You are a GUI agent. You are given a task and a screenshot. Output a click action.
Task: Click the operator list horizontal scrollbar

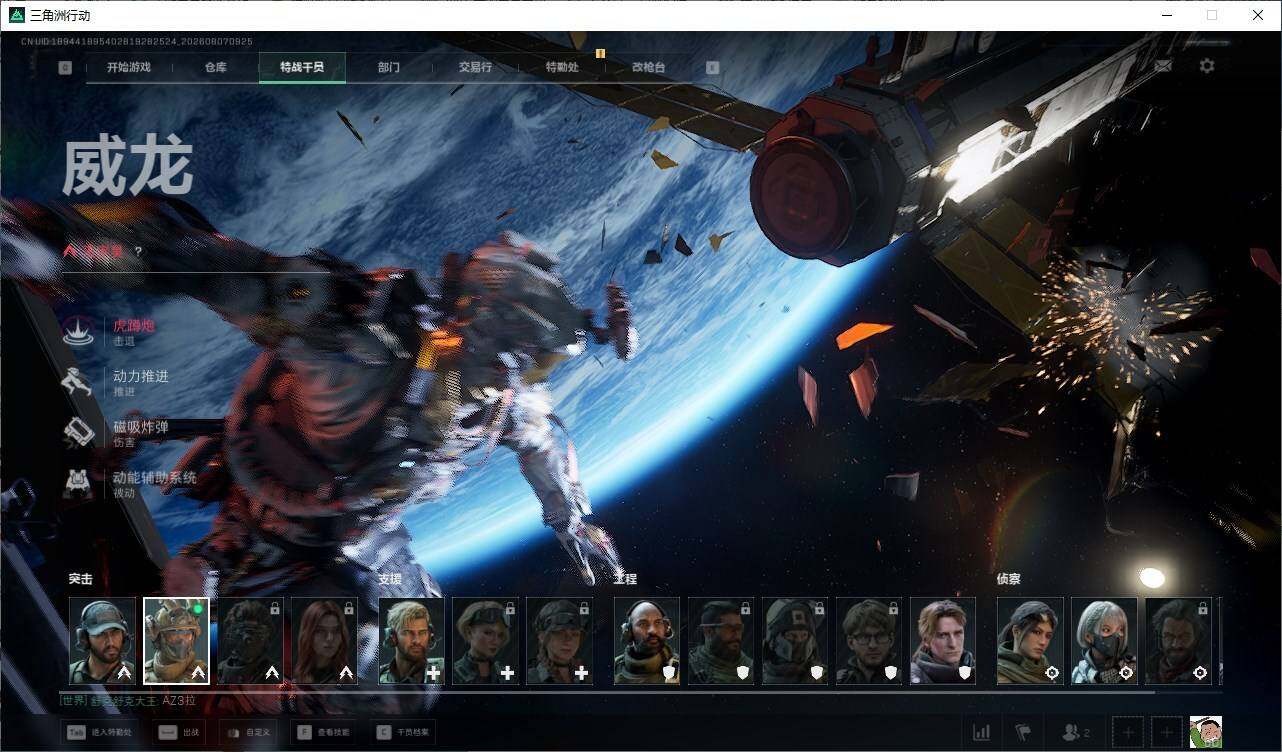click(x=608, y=691)
